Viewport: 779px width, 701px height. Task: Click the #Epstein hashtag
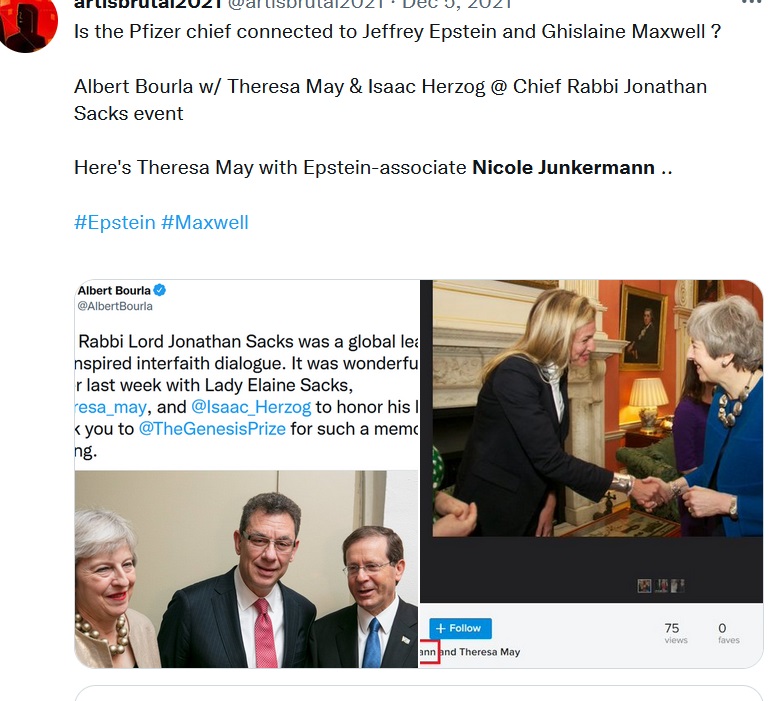coord(115,222)
